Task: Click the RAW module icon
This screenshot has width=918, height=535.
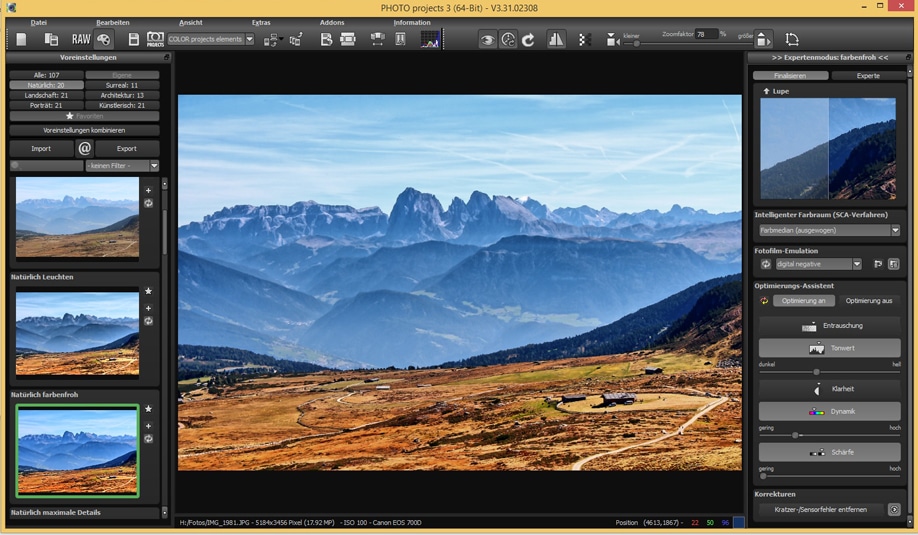Action: 81,40
